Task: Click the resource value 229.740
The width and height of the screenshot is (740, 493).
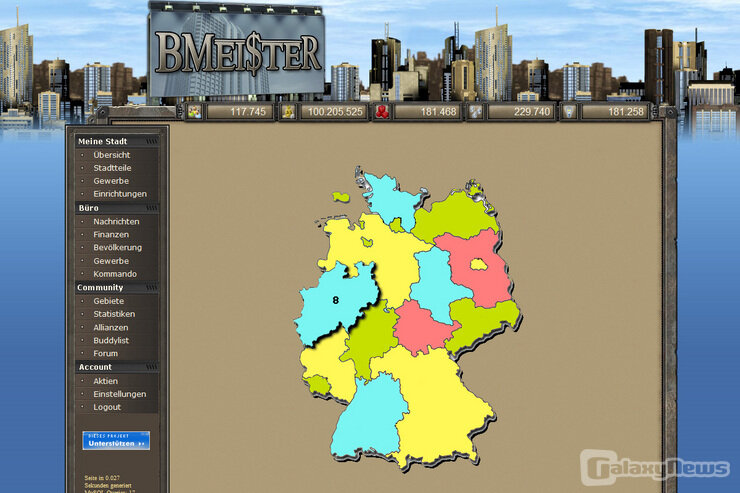Action: (x=532, y=112)
